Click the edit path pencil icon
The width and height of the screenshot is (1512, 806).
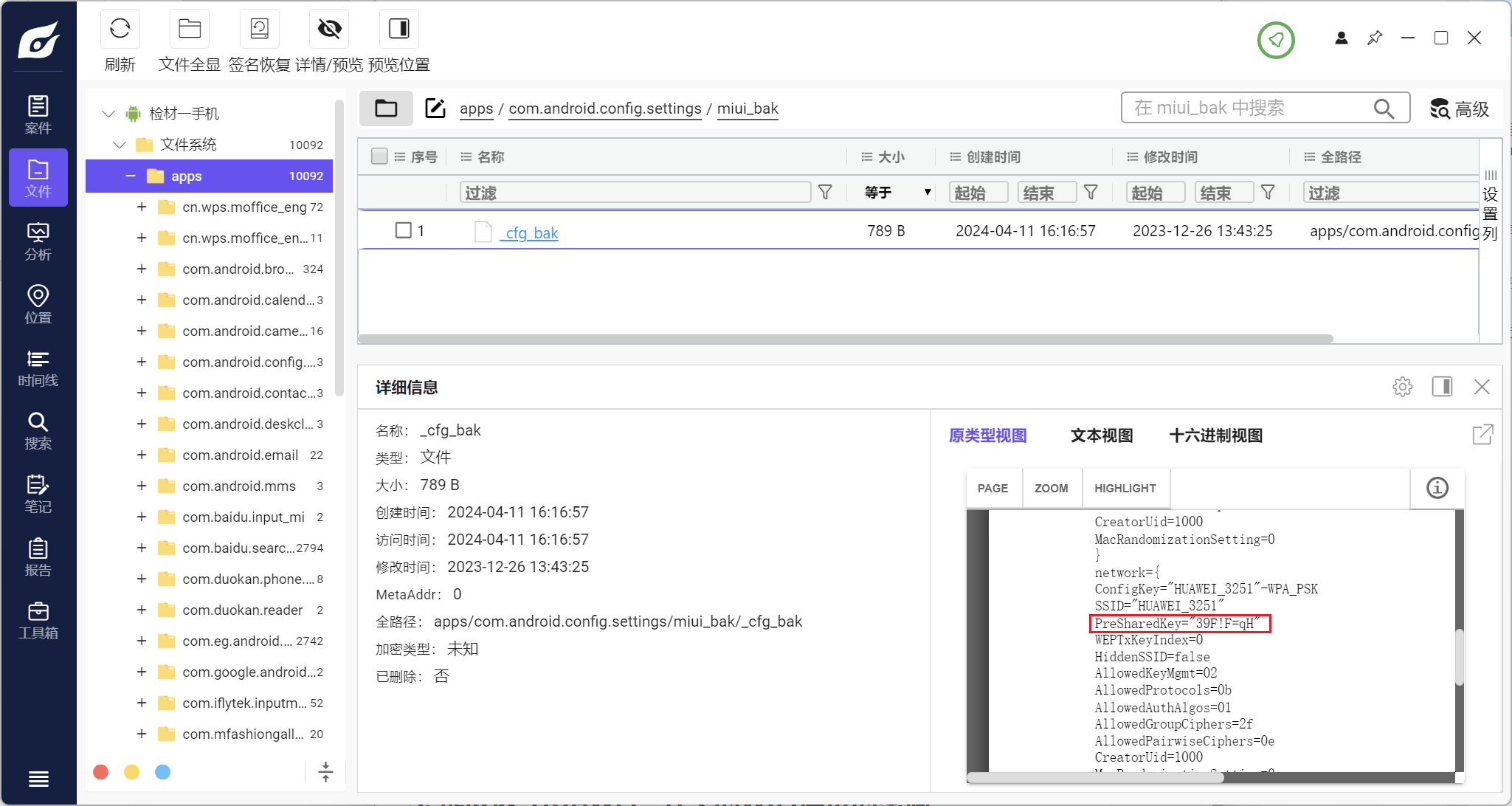click(435, 108)
